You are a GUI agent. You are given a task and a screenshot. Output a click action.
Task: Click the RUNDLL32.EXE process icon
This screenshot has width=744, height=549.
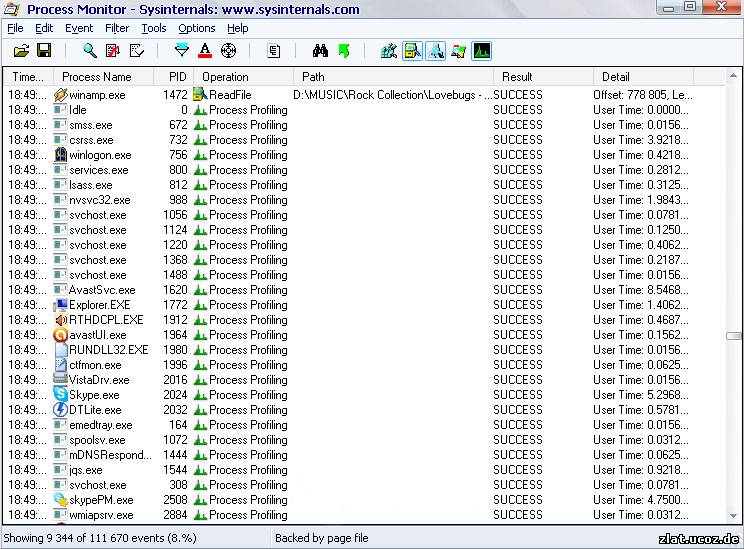pos(61,350)
